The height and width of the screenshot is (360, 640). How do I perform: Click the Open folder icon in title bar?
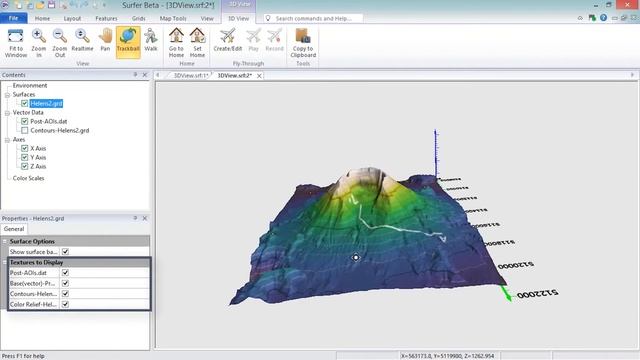click(40, 5)
